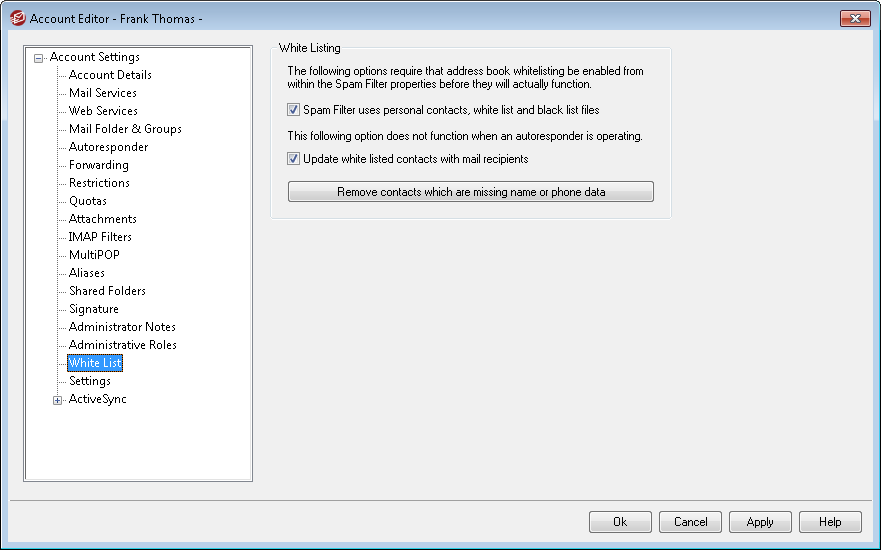Select the Signature tree item
The image size is (881, 550).
(x=94, y=309)
